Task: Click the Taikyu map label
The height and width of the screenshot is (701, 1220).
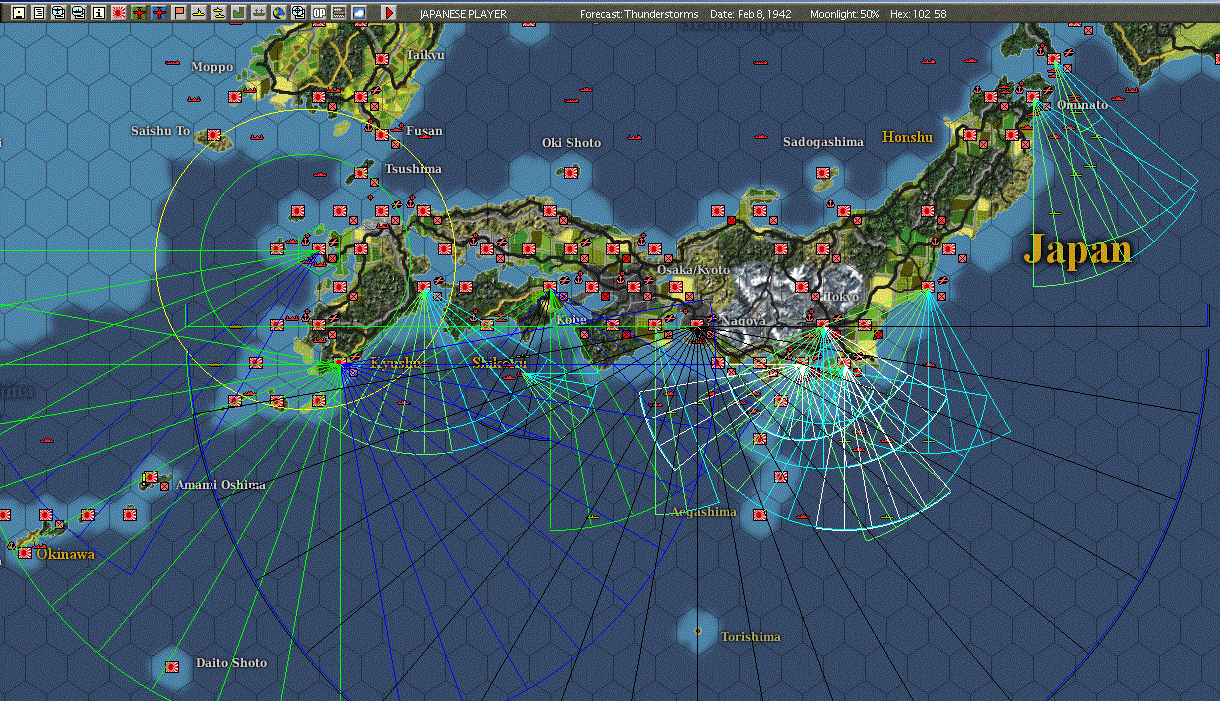Action: 425,55
